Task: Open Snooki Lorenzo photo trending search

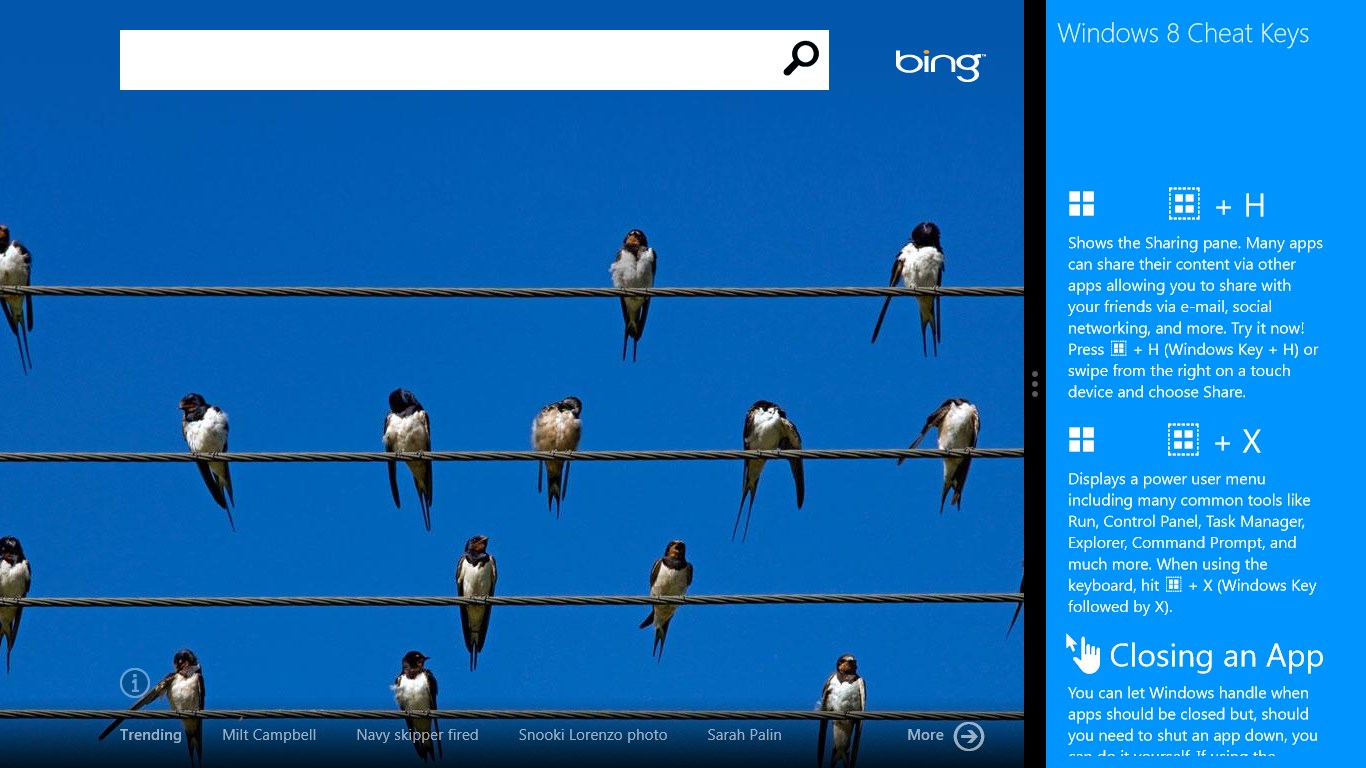Action: point(593,735)
